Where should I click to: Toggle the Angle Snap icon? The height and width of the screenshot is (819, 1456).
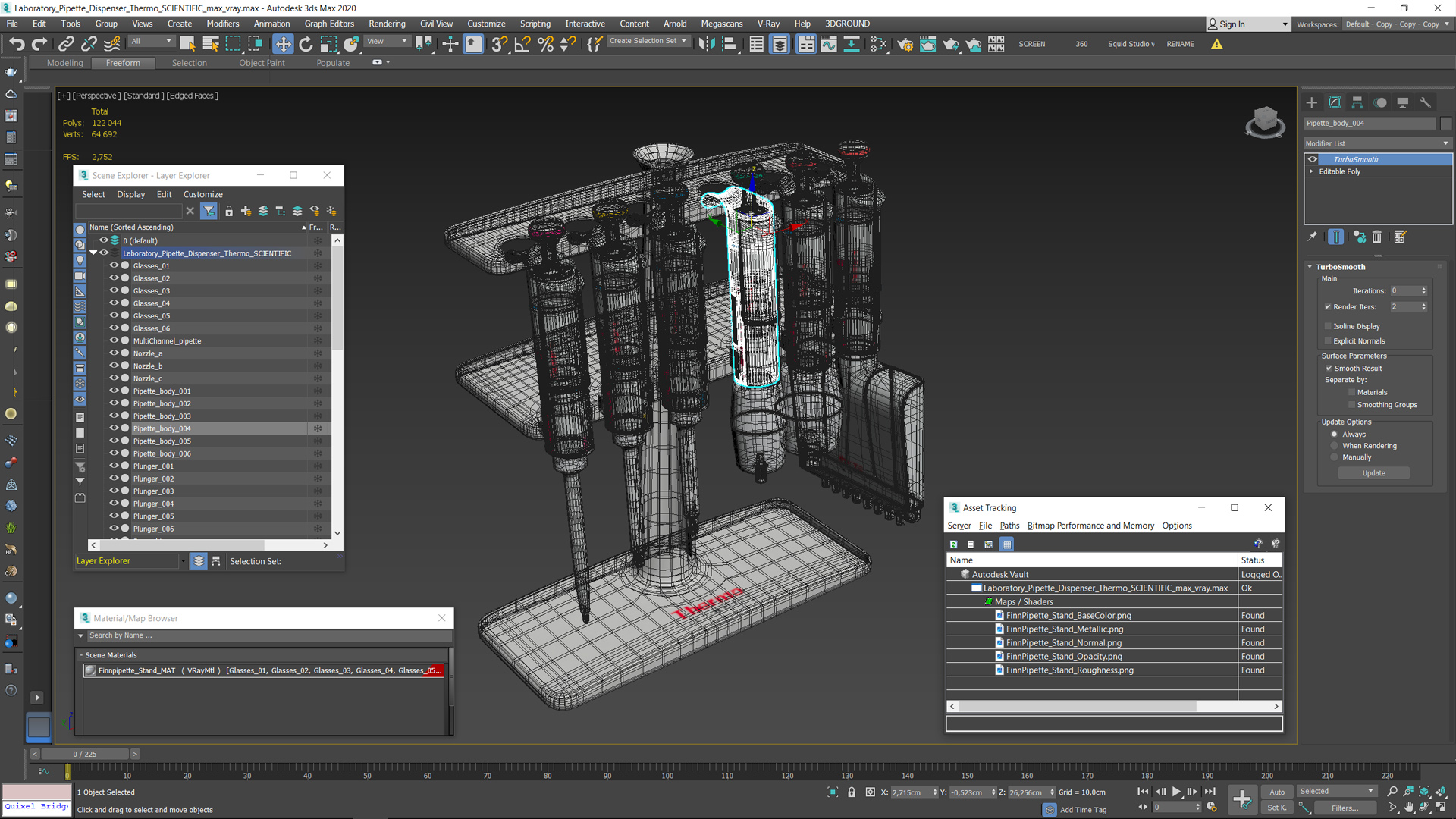point(522,44)
